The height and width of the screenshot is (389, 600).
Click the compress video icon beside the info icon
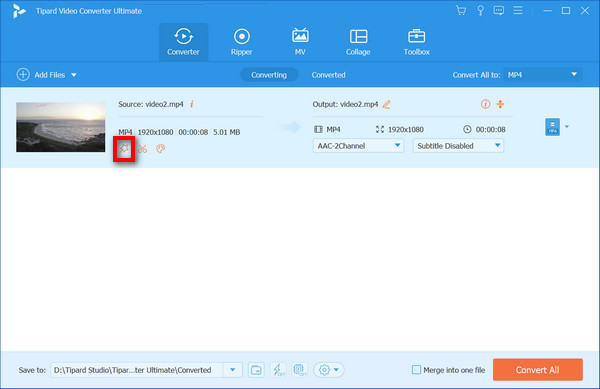pos(500,104)
